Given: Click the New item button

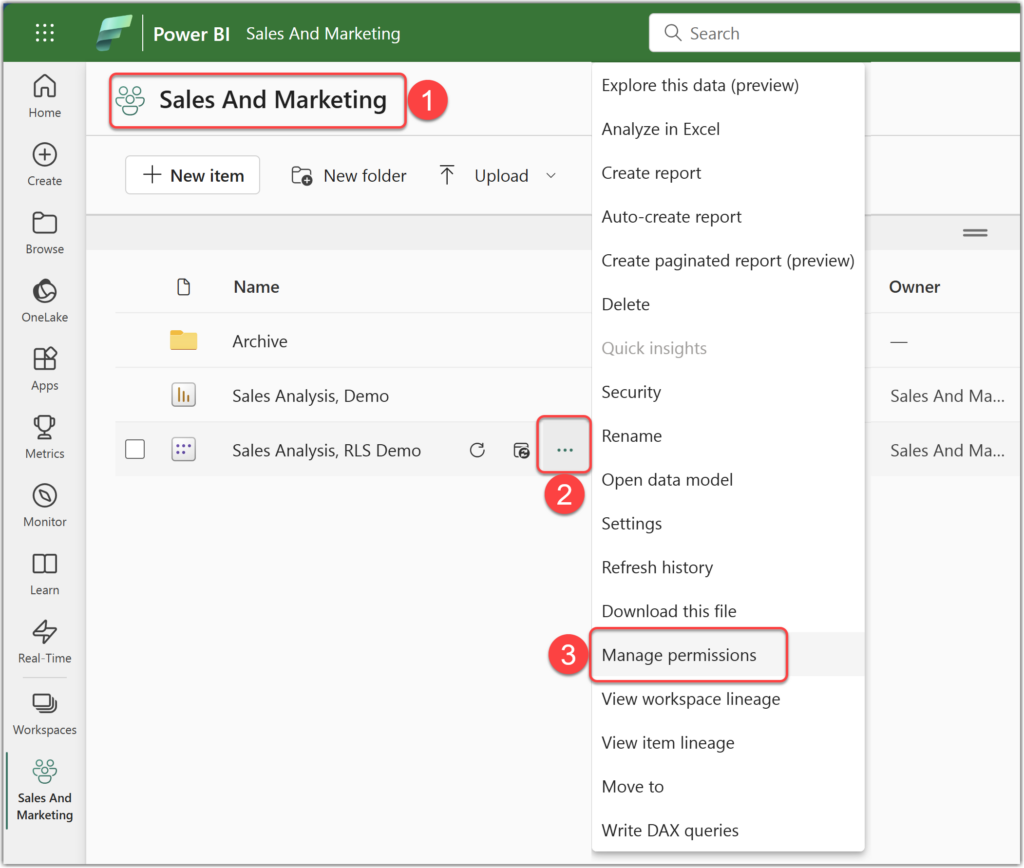Looking at the screenshot, I should (193, 175).
